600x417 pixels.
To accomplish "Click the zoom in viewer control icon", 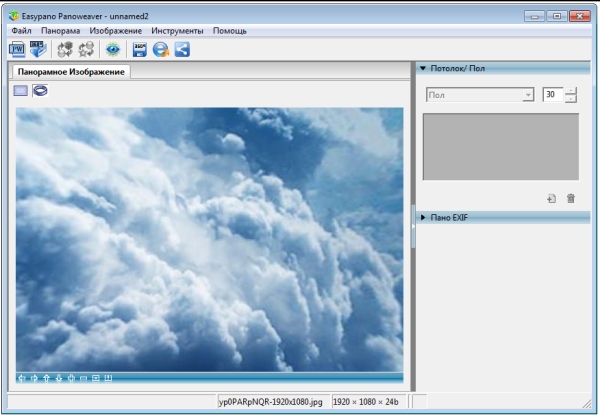I will point(71,378).
